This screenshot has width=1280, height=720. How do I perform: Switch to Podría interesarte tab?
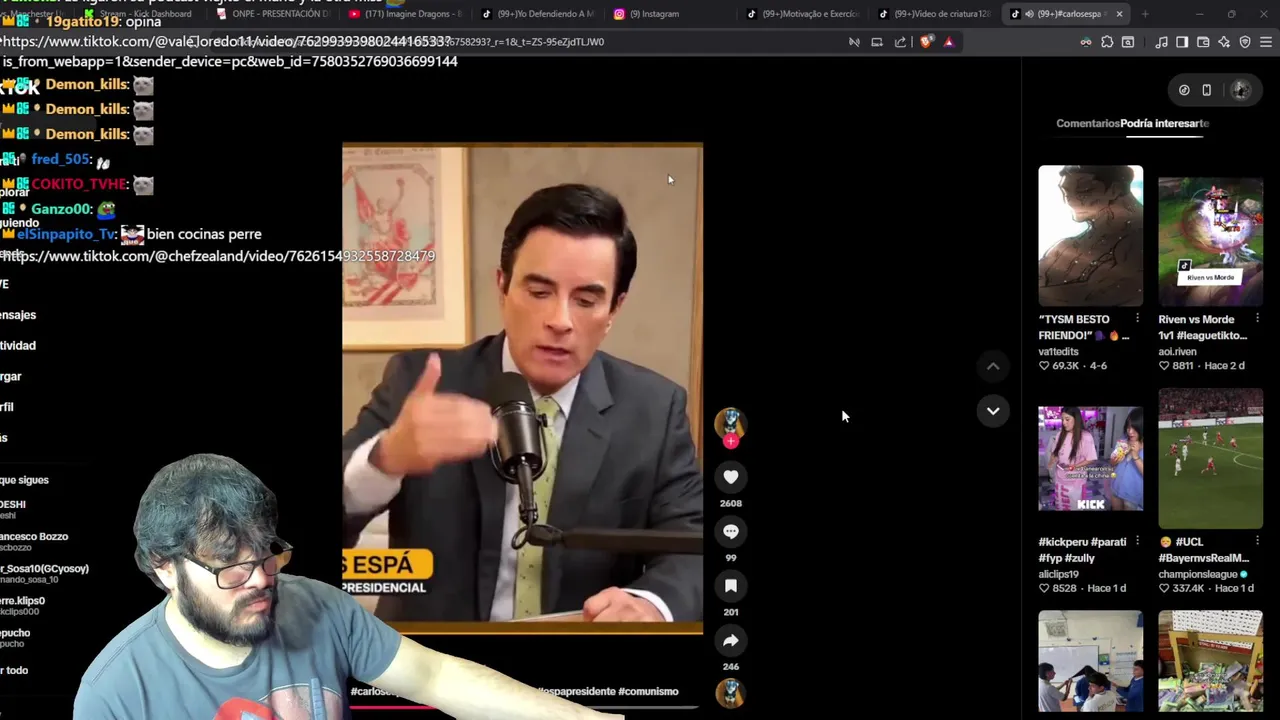1165,123
